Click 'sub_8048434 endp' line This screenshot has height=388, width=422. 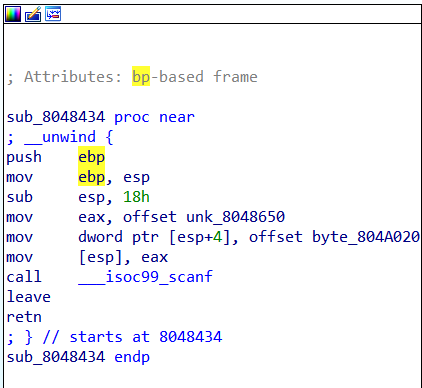pos(78,357)
